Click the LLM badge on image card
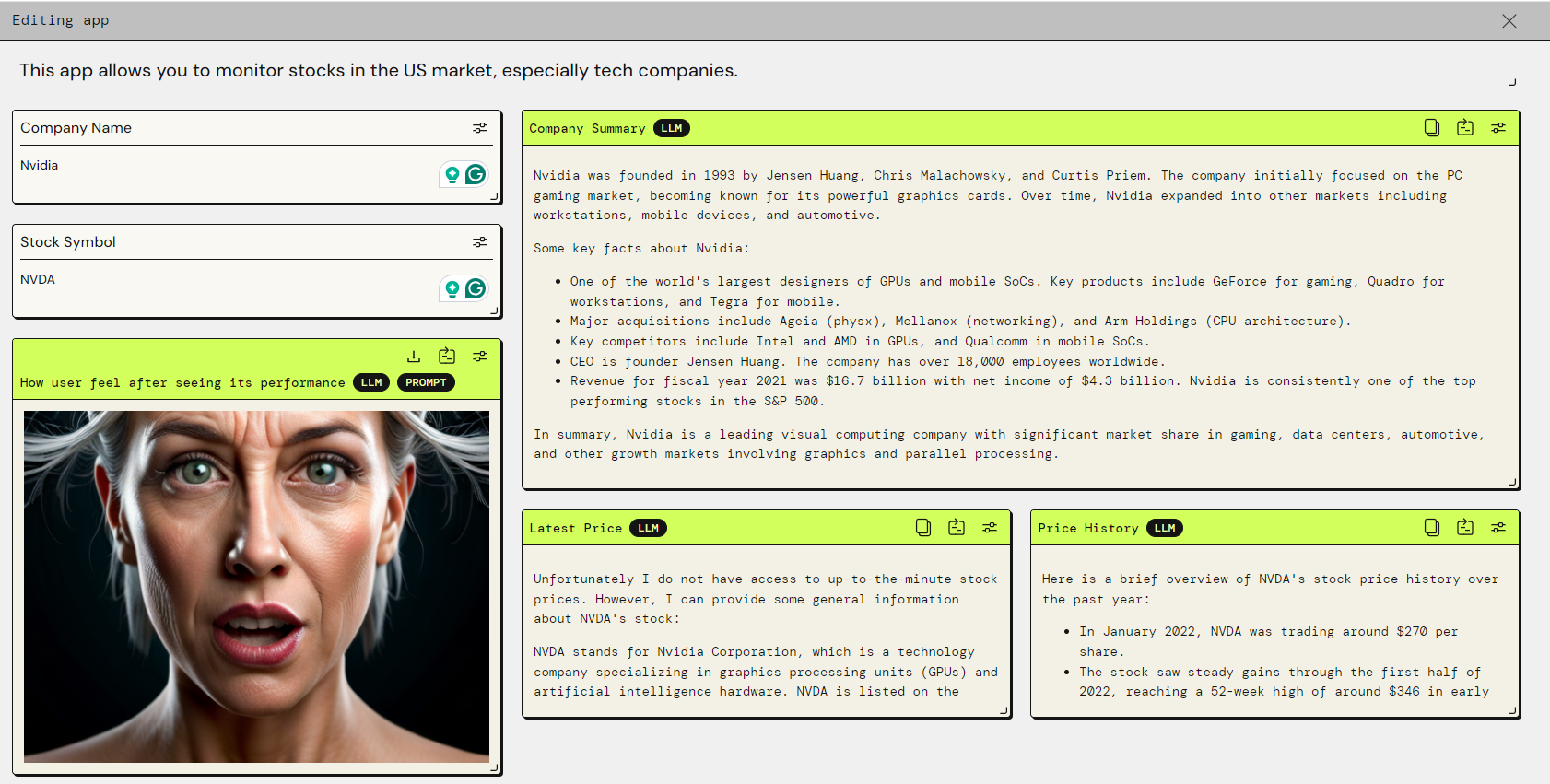 [x=371, y=382]
